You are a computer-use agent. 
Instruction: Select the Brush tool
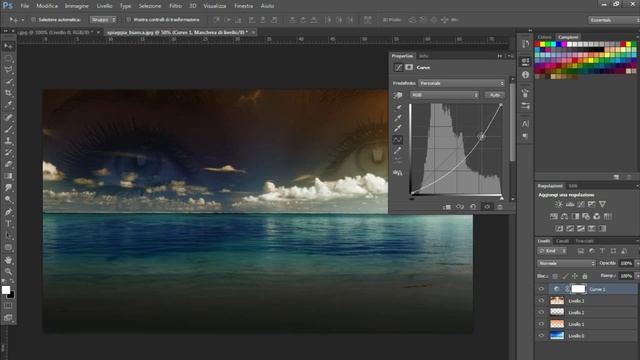[x=8, y=129]
